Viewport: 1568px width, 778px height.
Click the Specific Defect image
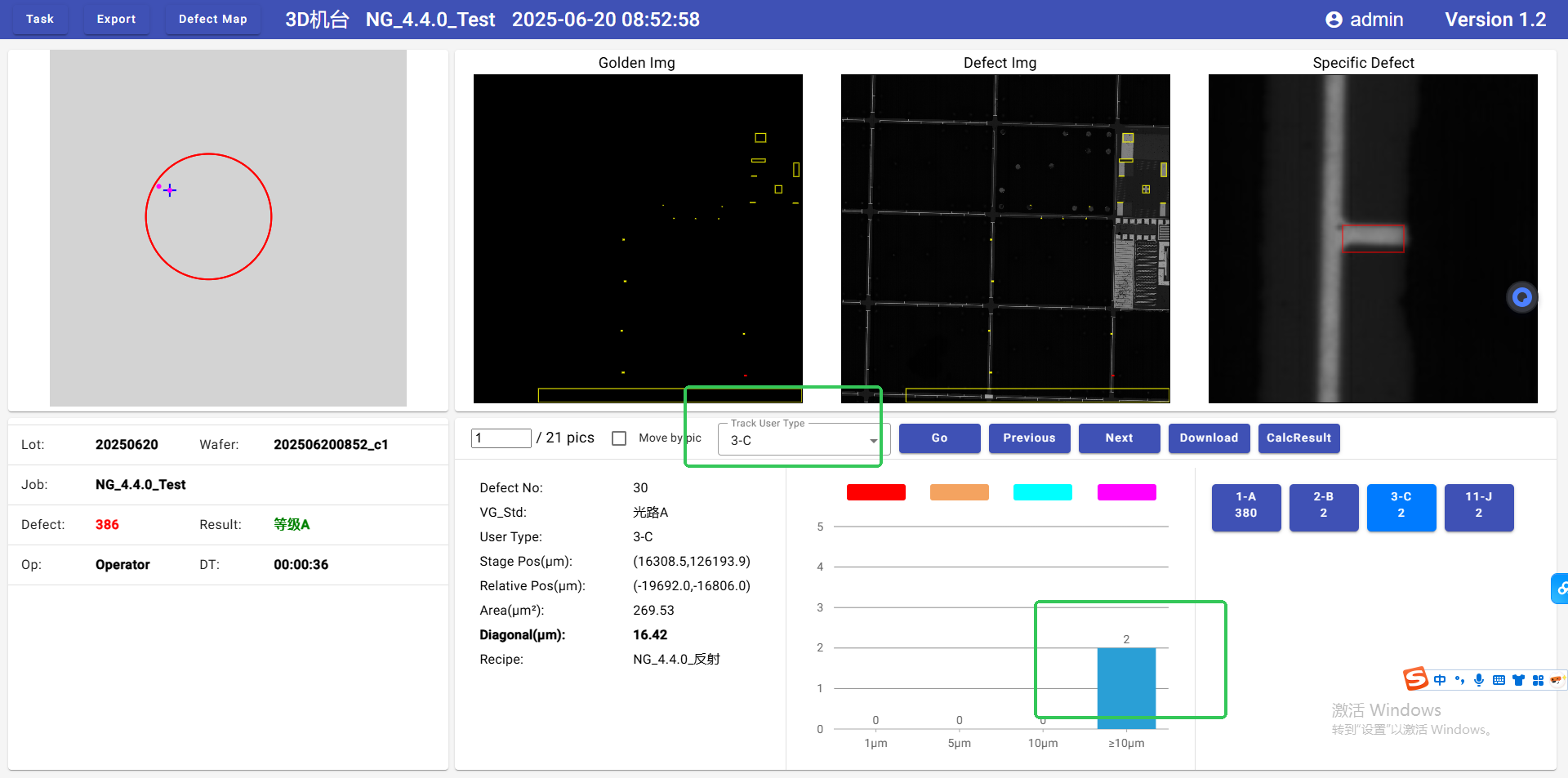coord(1373,238)
